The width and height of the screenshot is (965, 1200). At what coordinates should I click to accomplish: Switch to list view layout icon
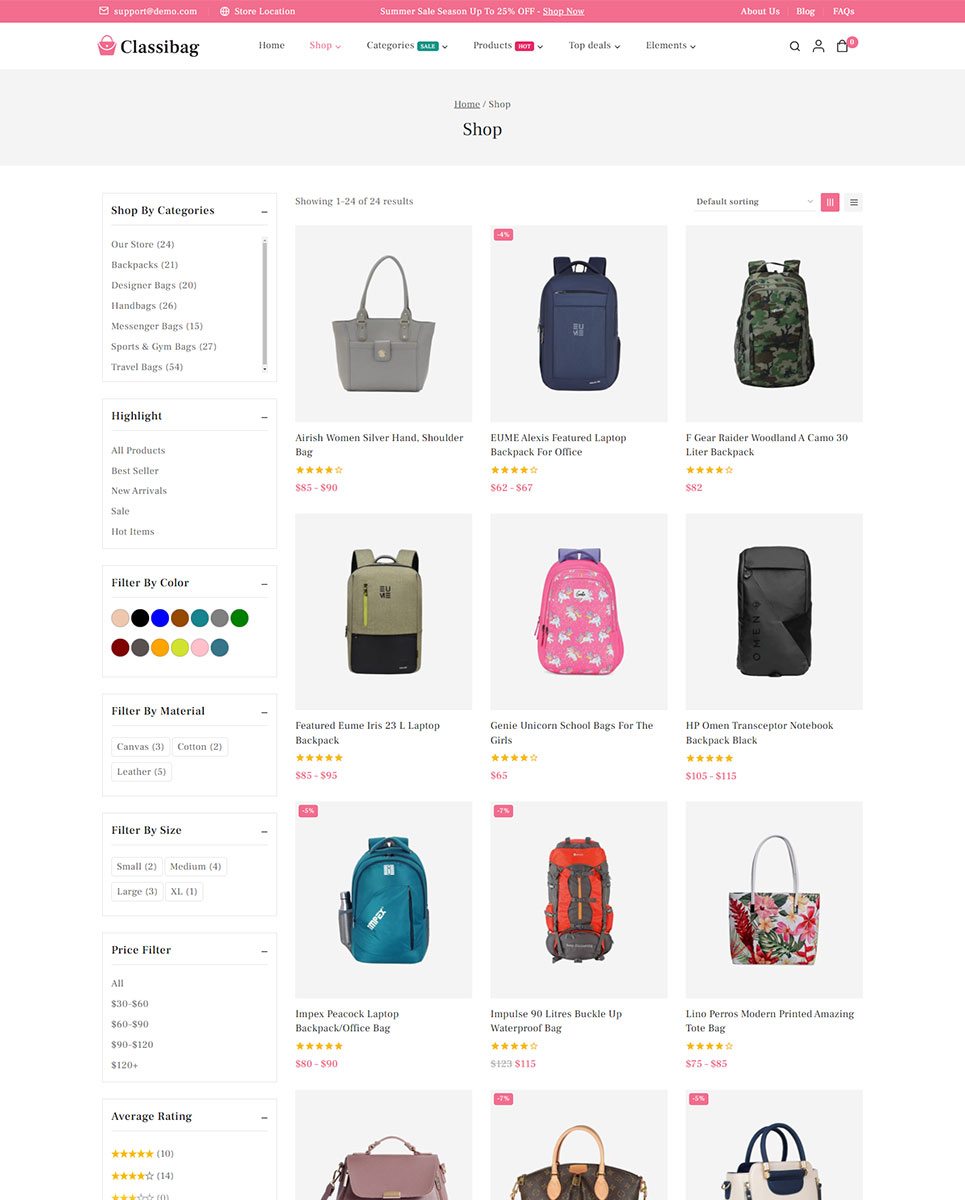click(853, 202)
